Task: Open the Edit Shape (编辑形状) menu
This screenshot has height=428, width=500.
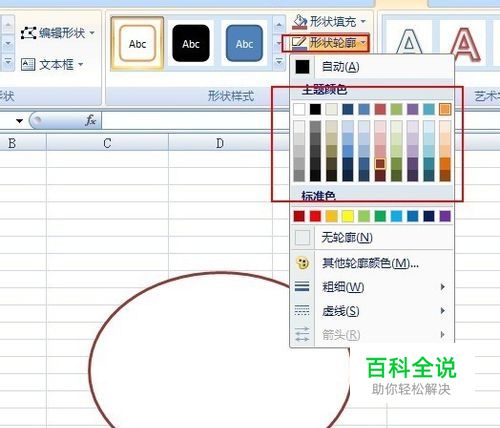Action: (x=57, y=33)
